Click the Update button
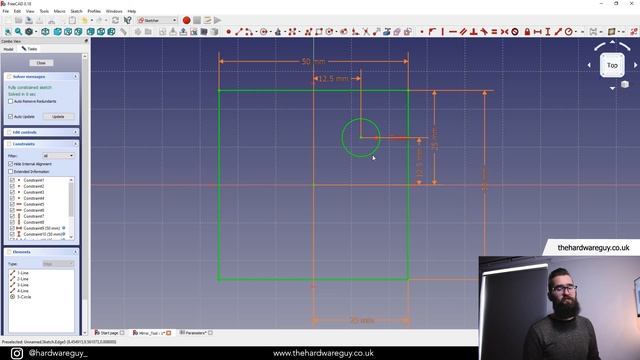 pyautogui.click(x=58, y=116)
